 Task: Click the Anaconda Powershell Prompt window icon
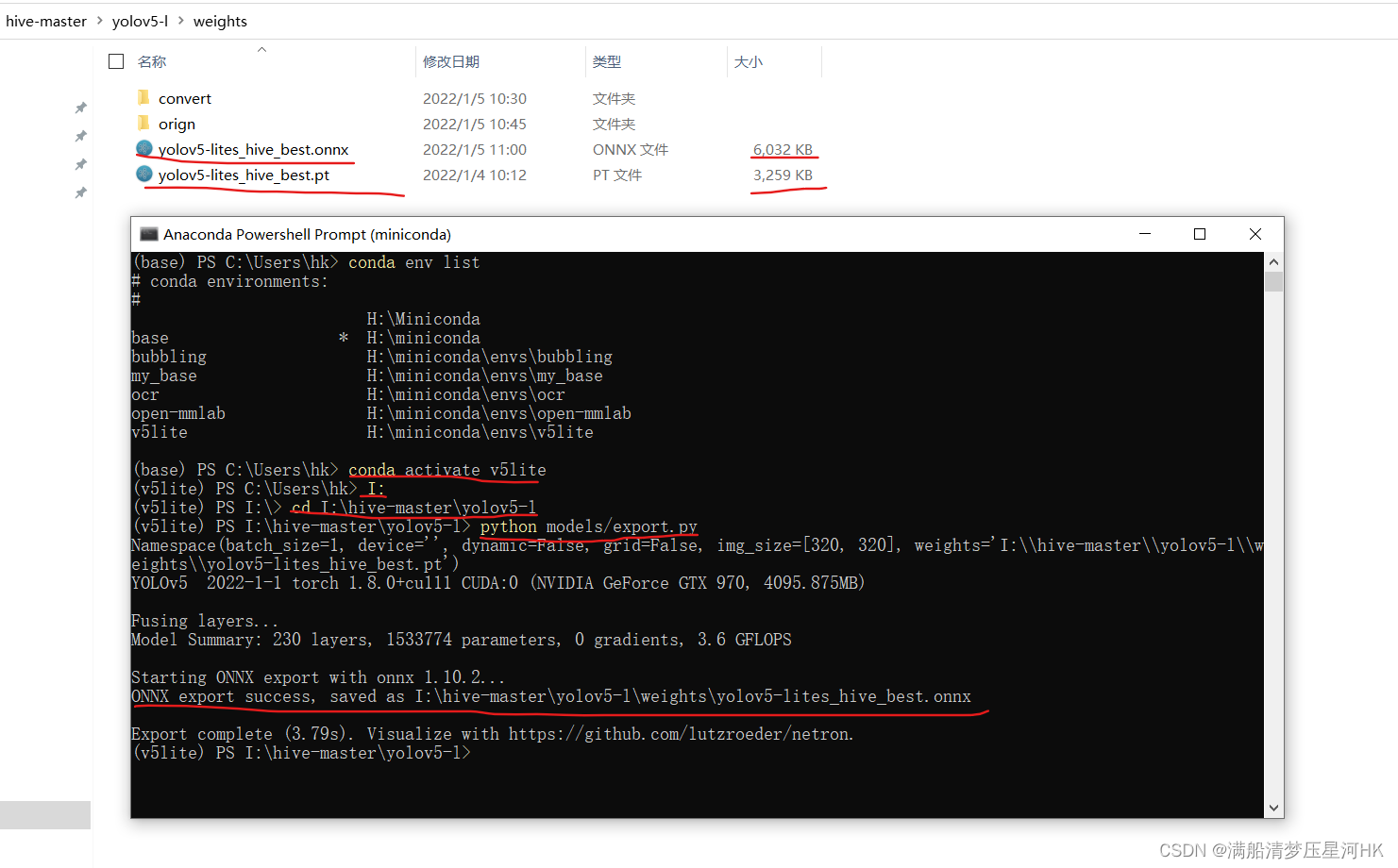click(148, 234)
